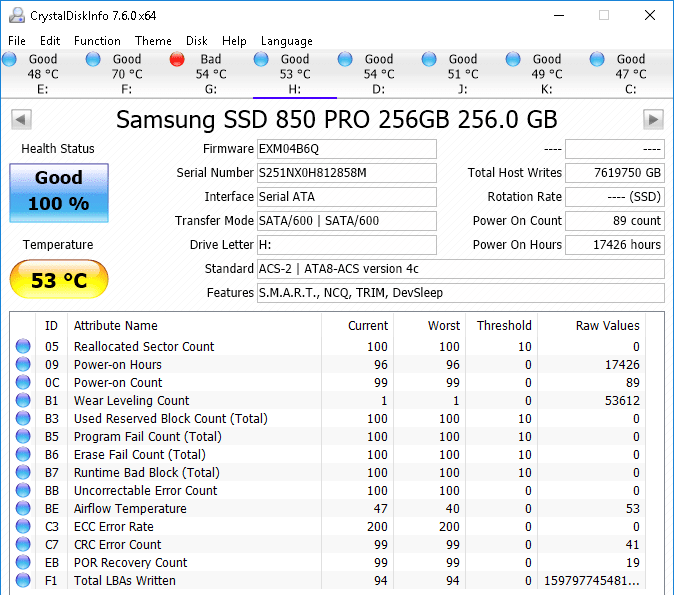Click the status orb of Wear Leveling Count
674x595 pixels.
[23, 400]
